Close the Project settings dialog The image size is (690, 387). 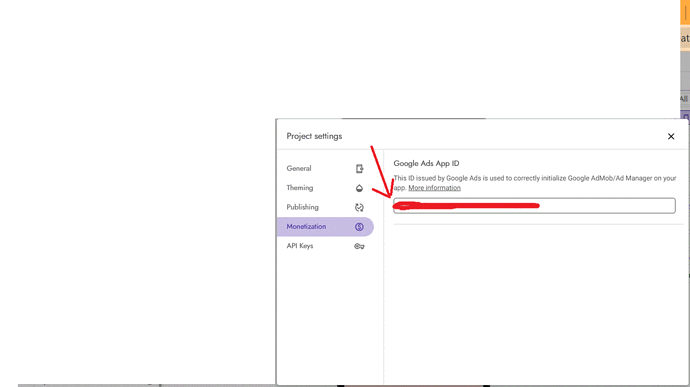[x=671, y=136]
